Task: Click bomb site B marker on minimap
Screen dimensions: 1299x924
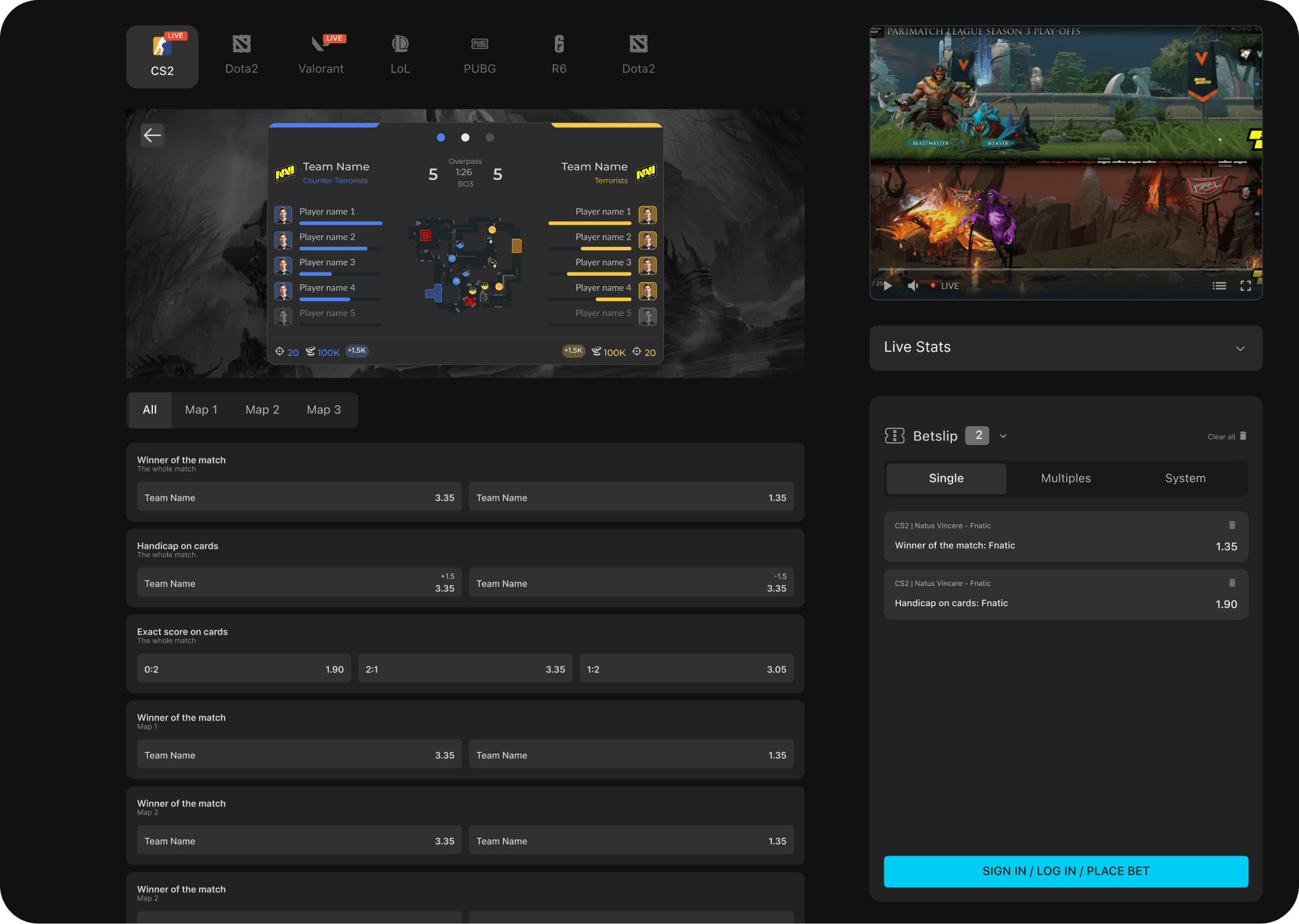Action: pos(426,235)
